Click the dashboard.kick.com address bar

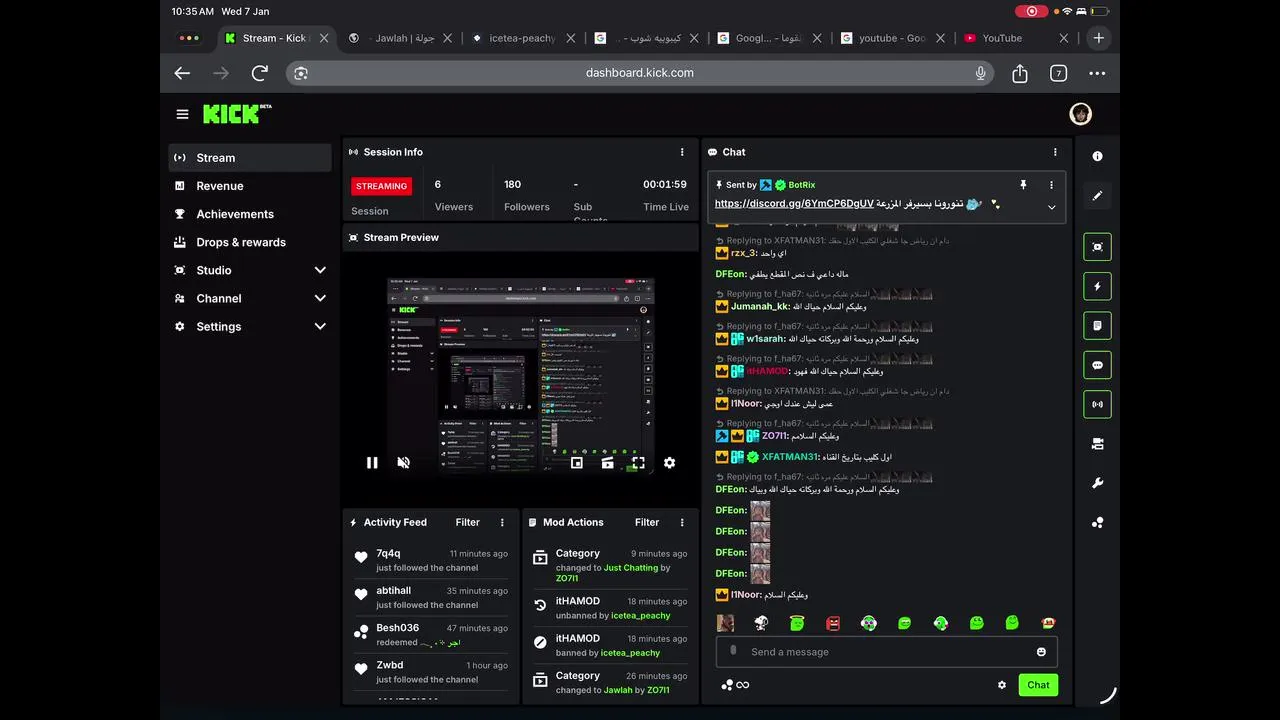click(640, 73)
